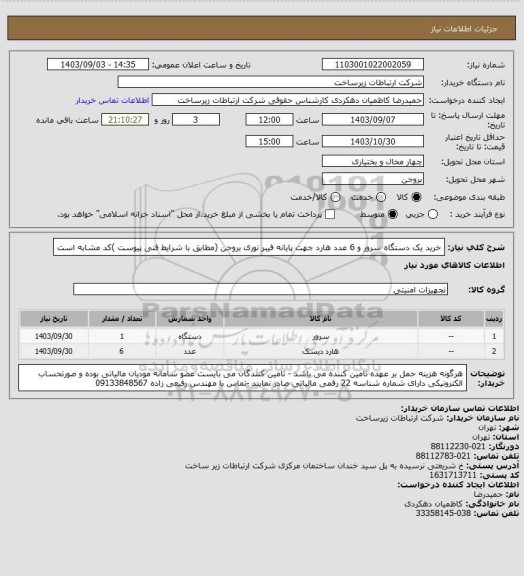
Task: Click the remaining days field showing 3
Action: point(196,120)
